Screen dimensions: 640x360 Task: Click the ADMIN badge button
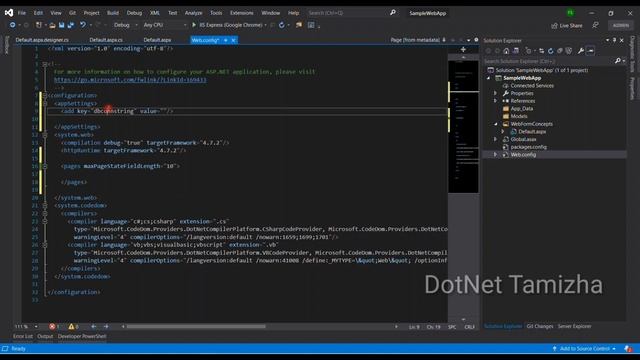[621, 25]
